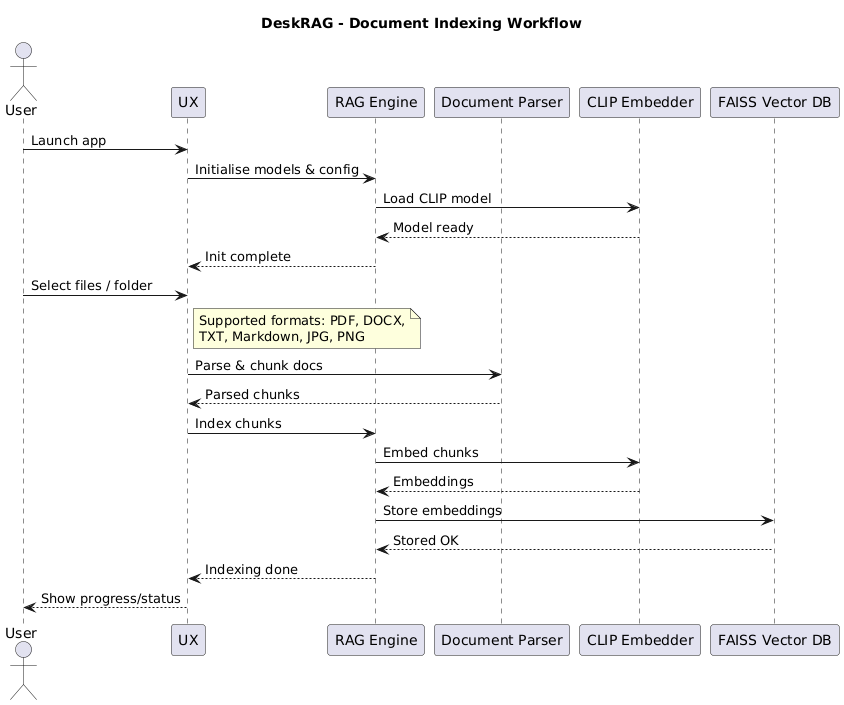The image size is (844, 705).
Task: Click the 'Init complete' return label
Action: click(x=248, y=257)
